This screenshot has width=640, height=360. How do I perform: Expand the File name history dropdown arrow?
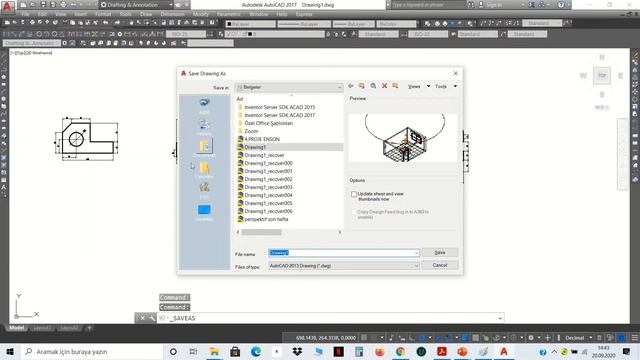tap(416, 253)
